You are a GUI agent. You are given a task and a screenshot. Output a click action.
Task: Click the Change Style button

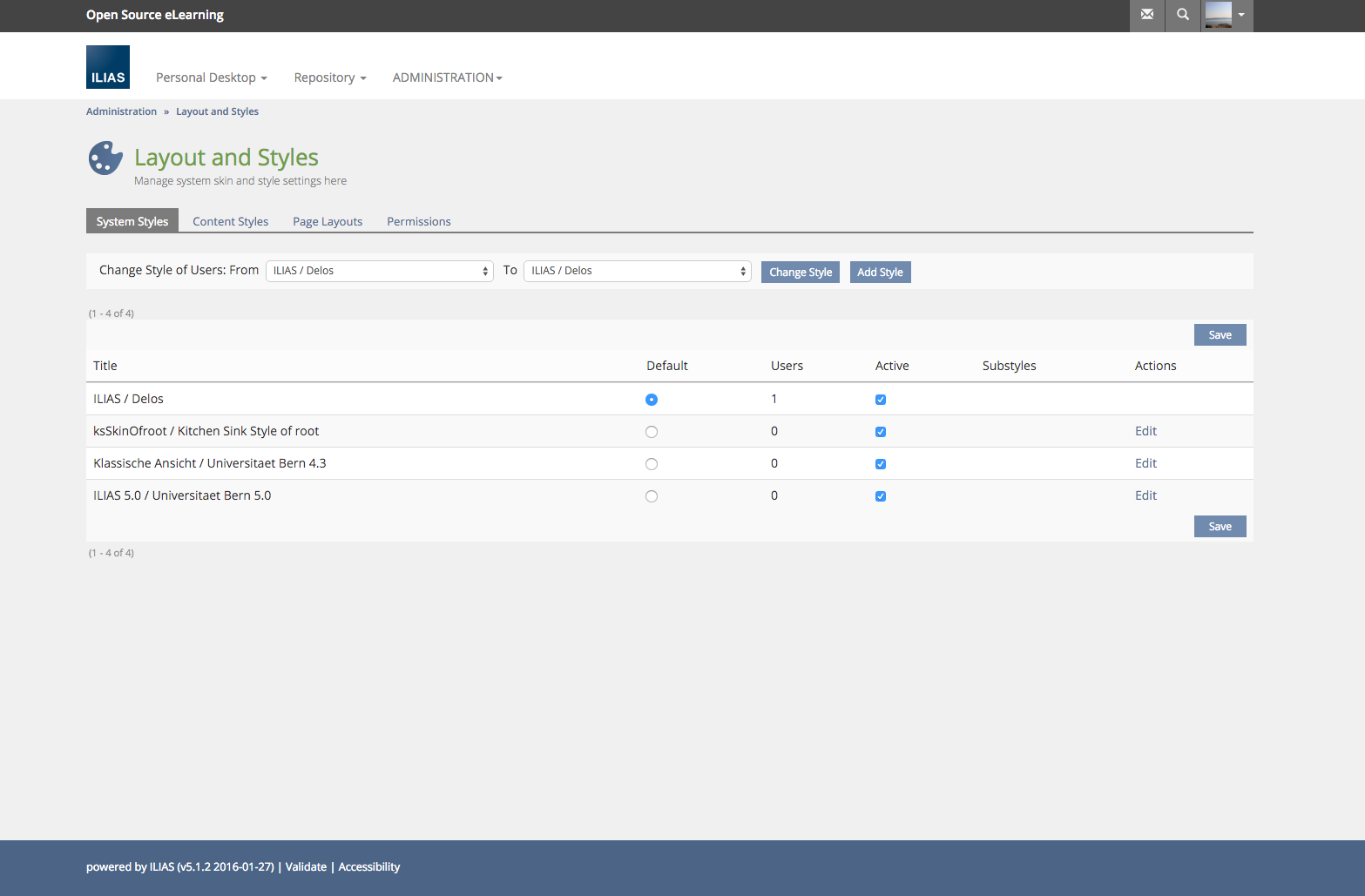point(801,272)
